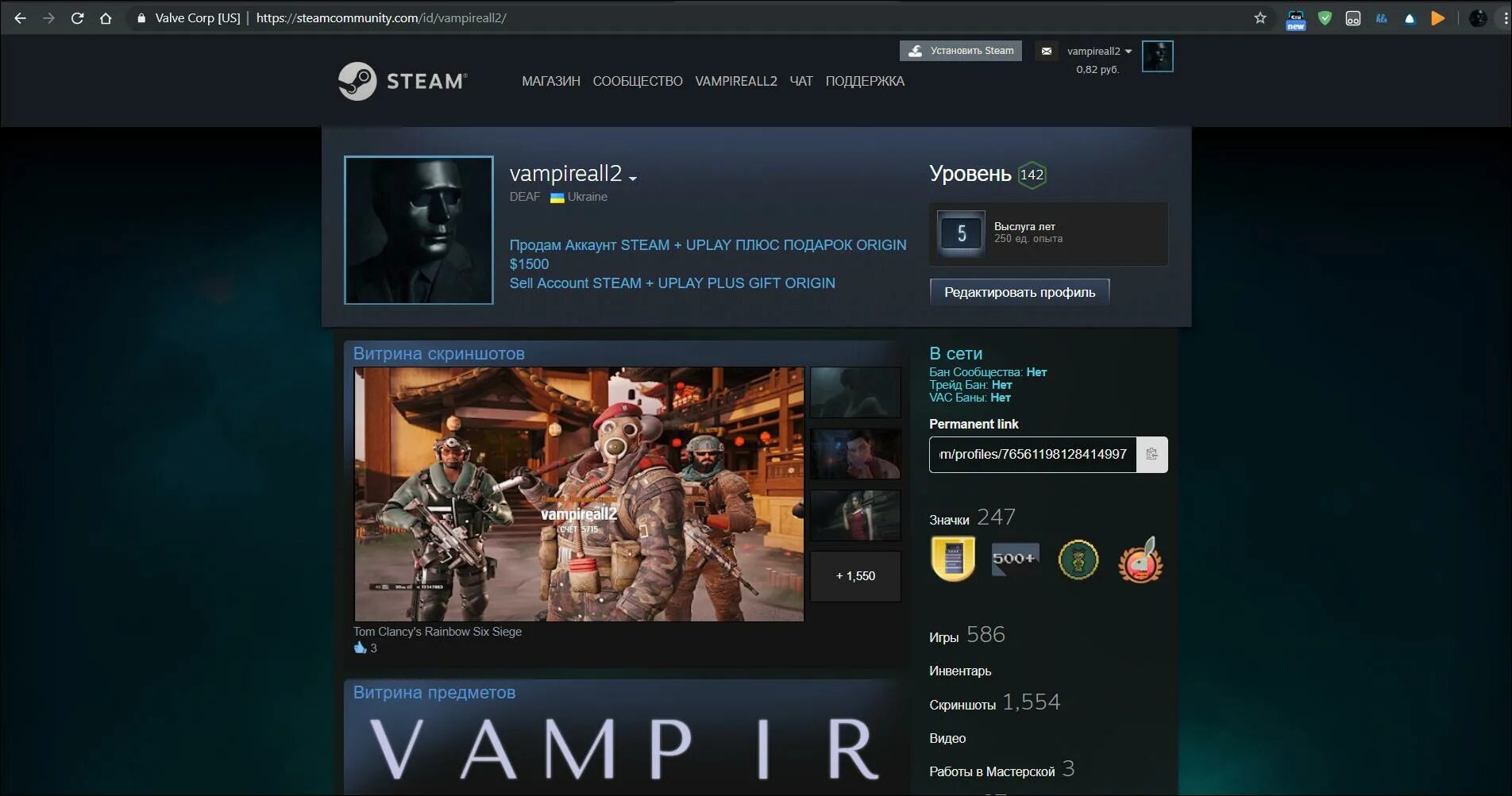The width and height of the screenshot is (1512, 796).
Task: Click Редактировать профиль button
Action: [1020, 292]
